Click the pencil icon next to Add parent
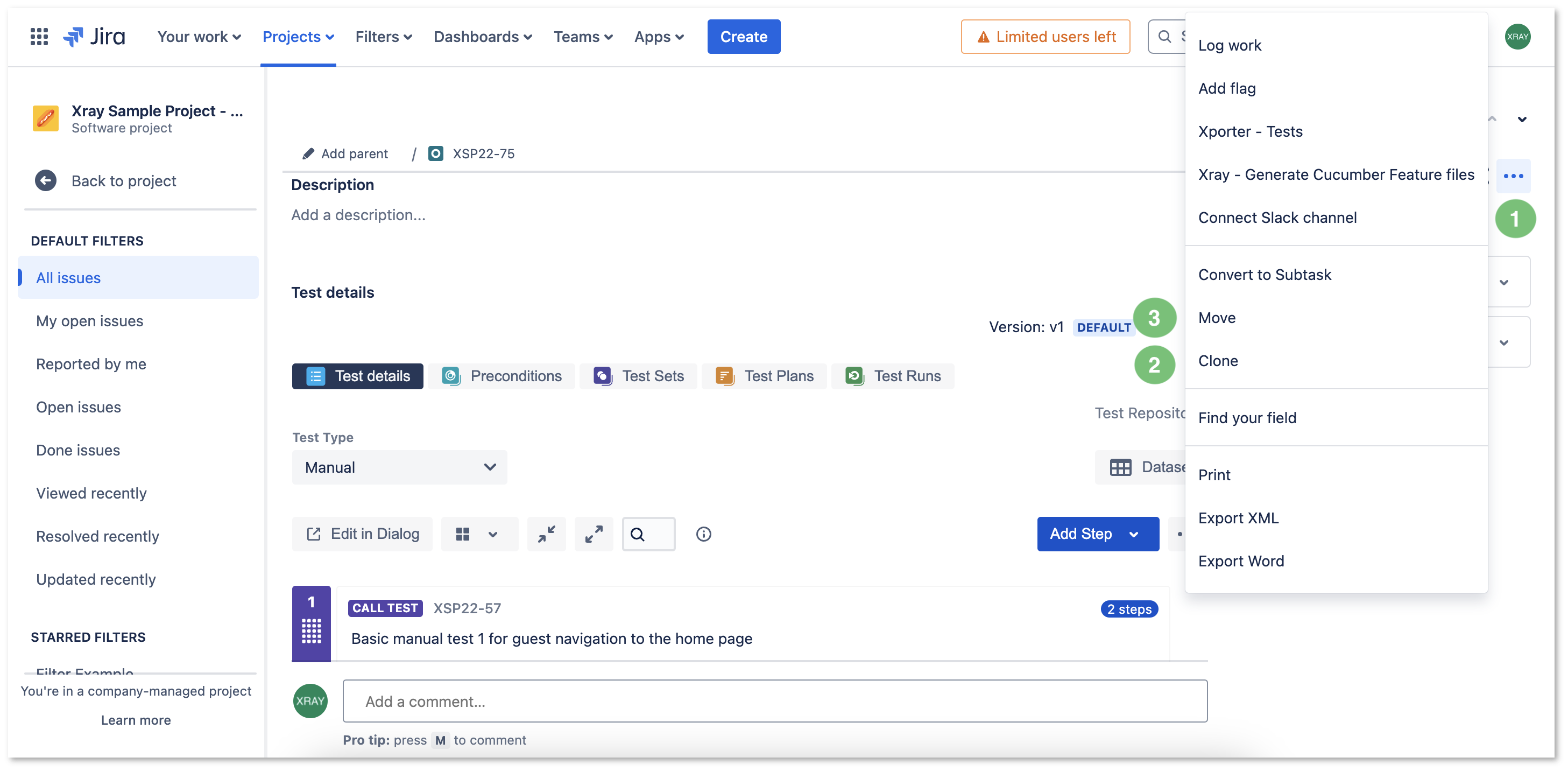 pyautogui.click(x=309, y=153)
